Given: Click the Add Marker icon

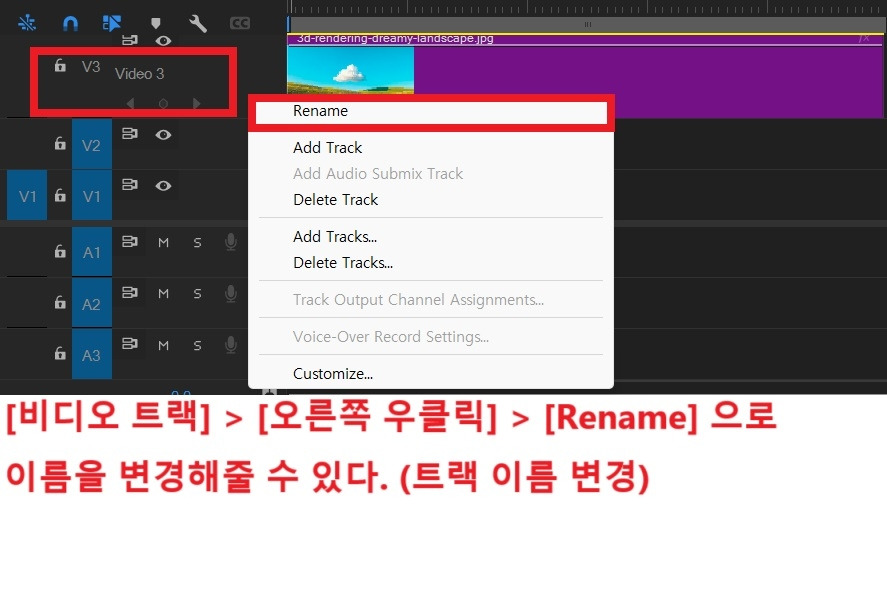Looking at the screenshot, I should (155, 22).
